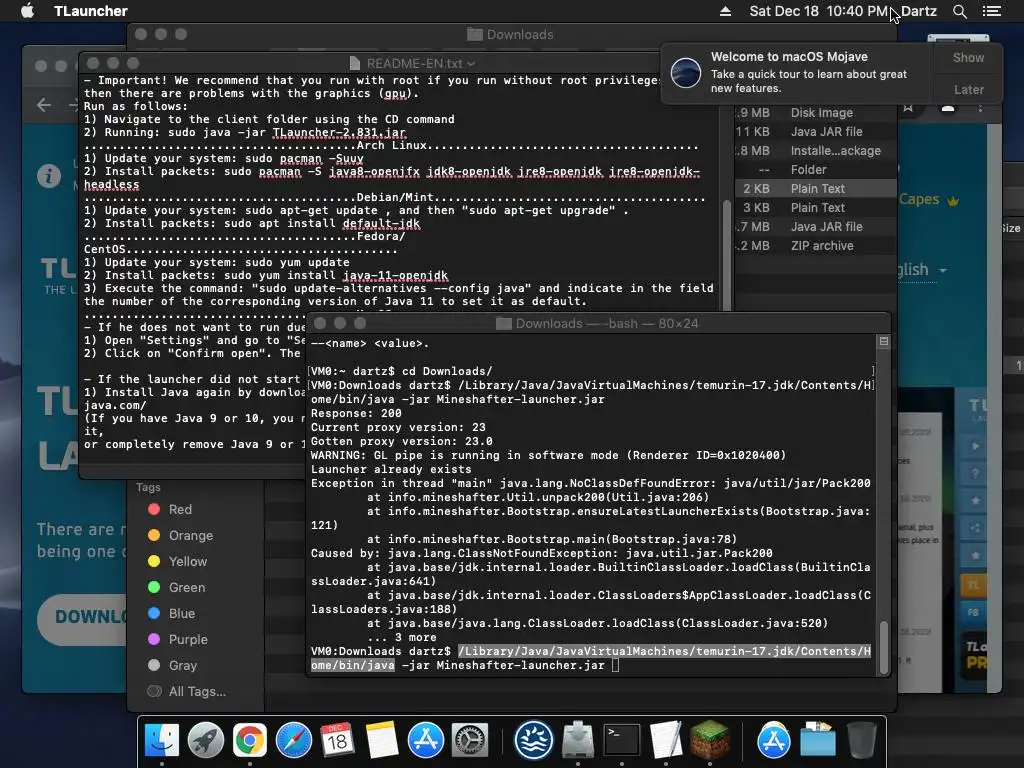Open System Preferences gear in Dock
Image resolution: width=1024 pixels, height=768 pixels.
470,741
